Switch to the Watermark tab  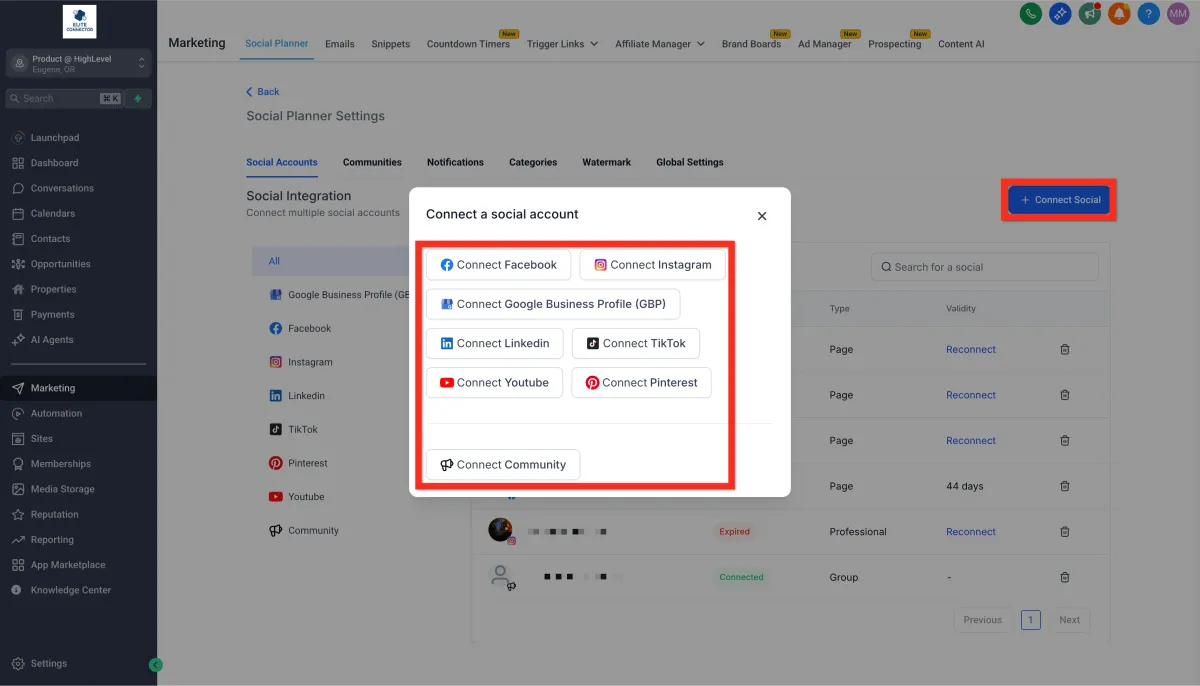pyautogui.click(x=607, y=162)
